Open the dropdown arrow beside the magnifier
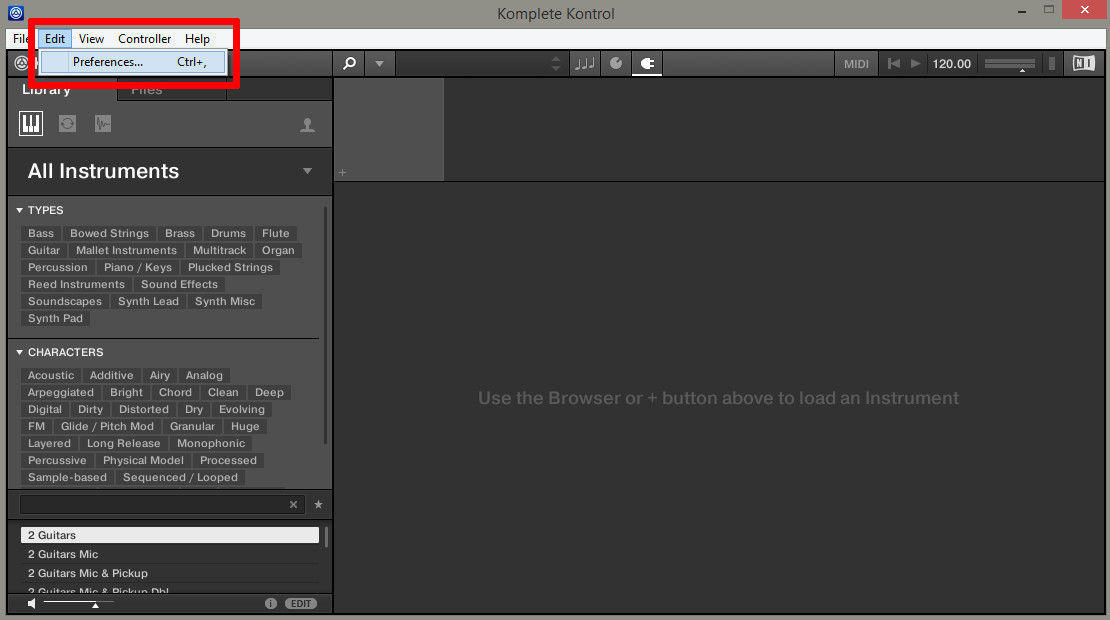 pos(379,64)
